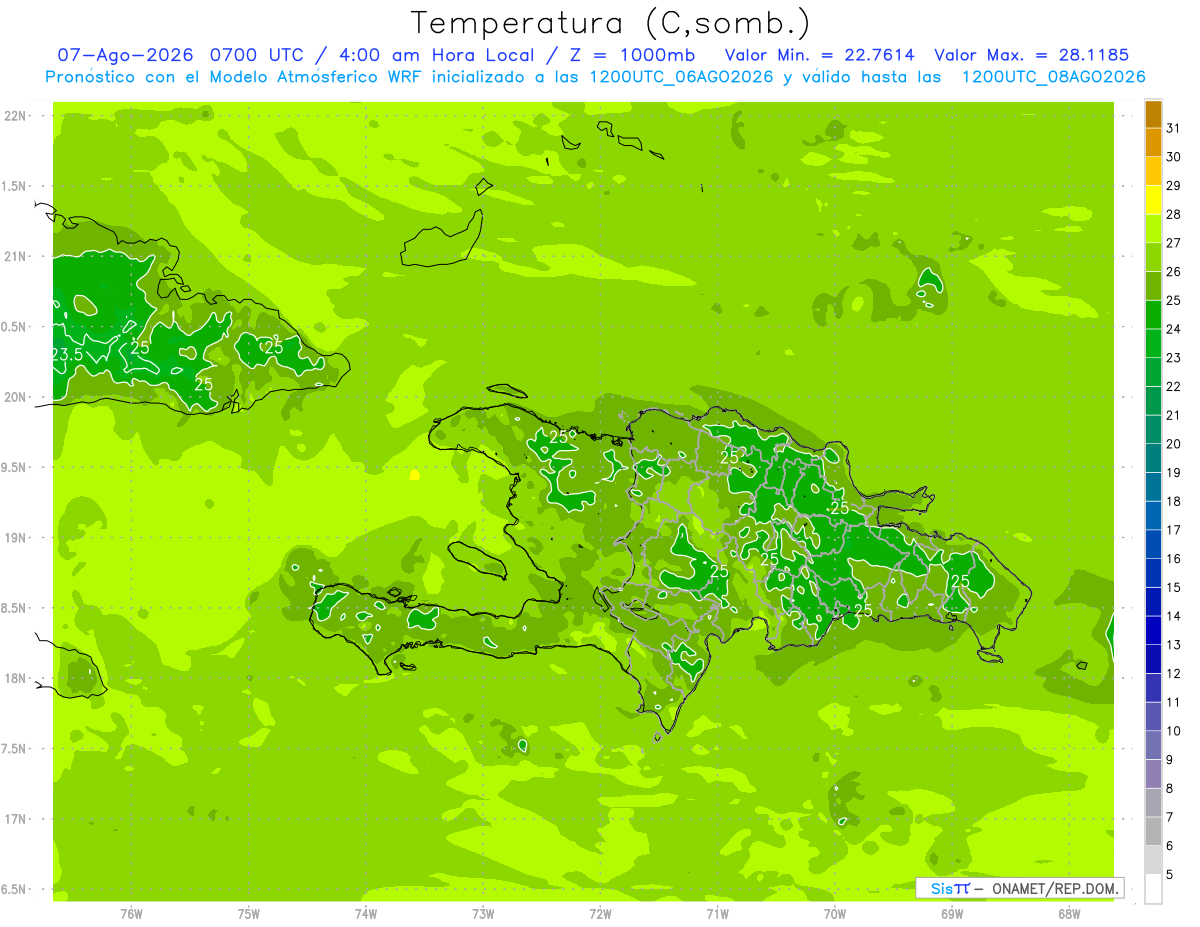
Task: Click the "31" label on the colorbar
Action: click(x=1174, y=128)
